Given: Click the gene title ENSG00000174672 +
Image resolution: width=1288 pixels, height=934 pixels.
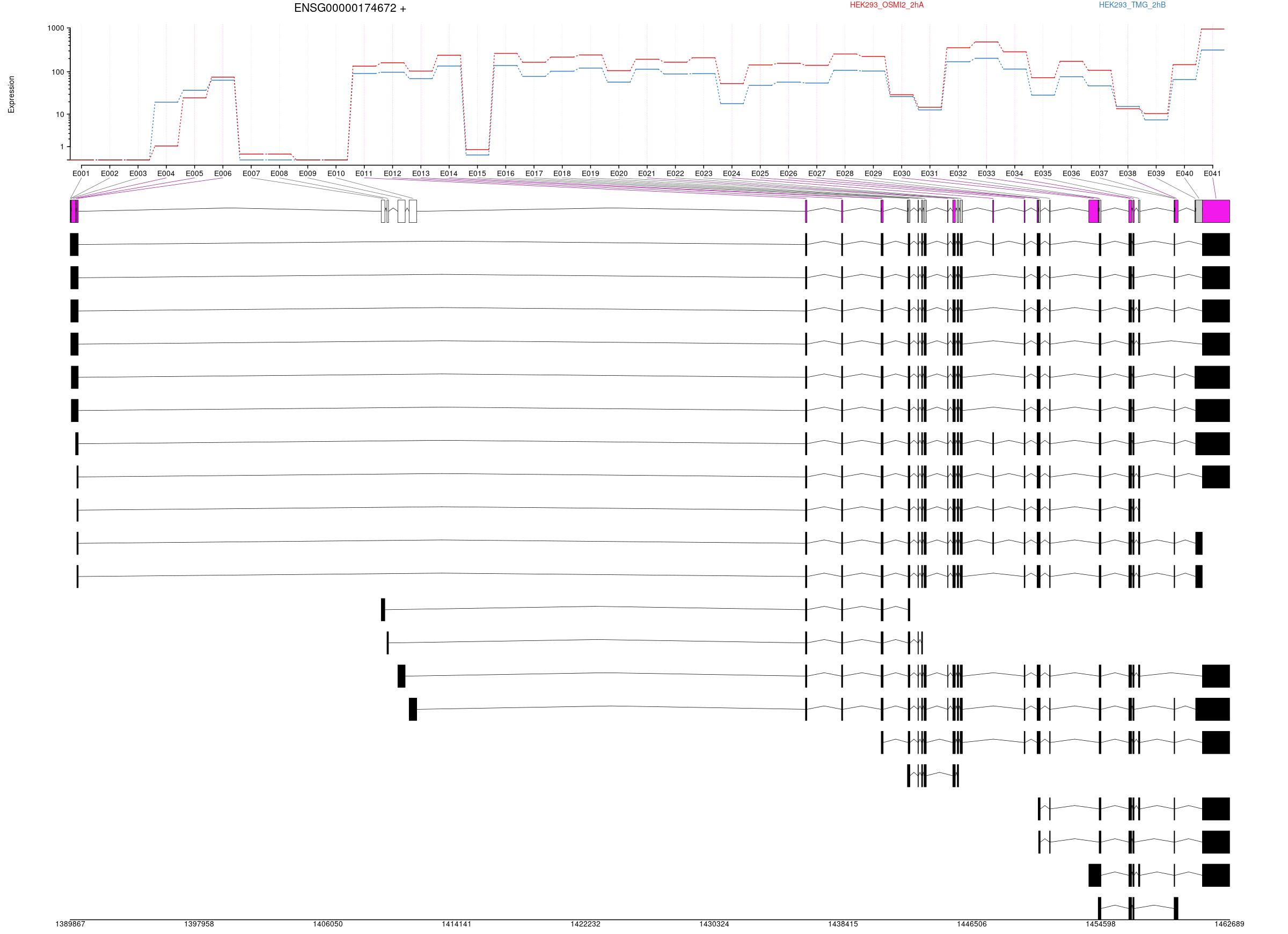Looking at the screenshot, I should tap(350, 9).
